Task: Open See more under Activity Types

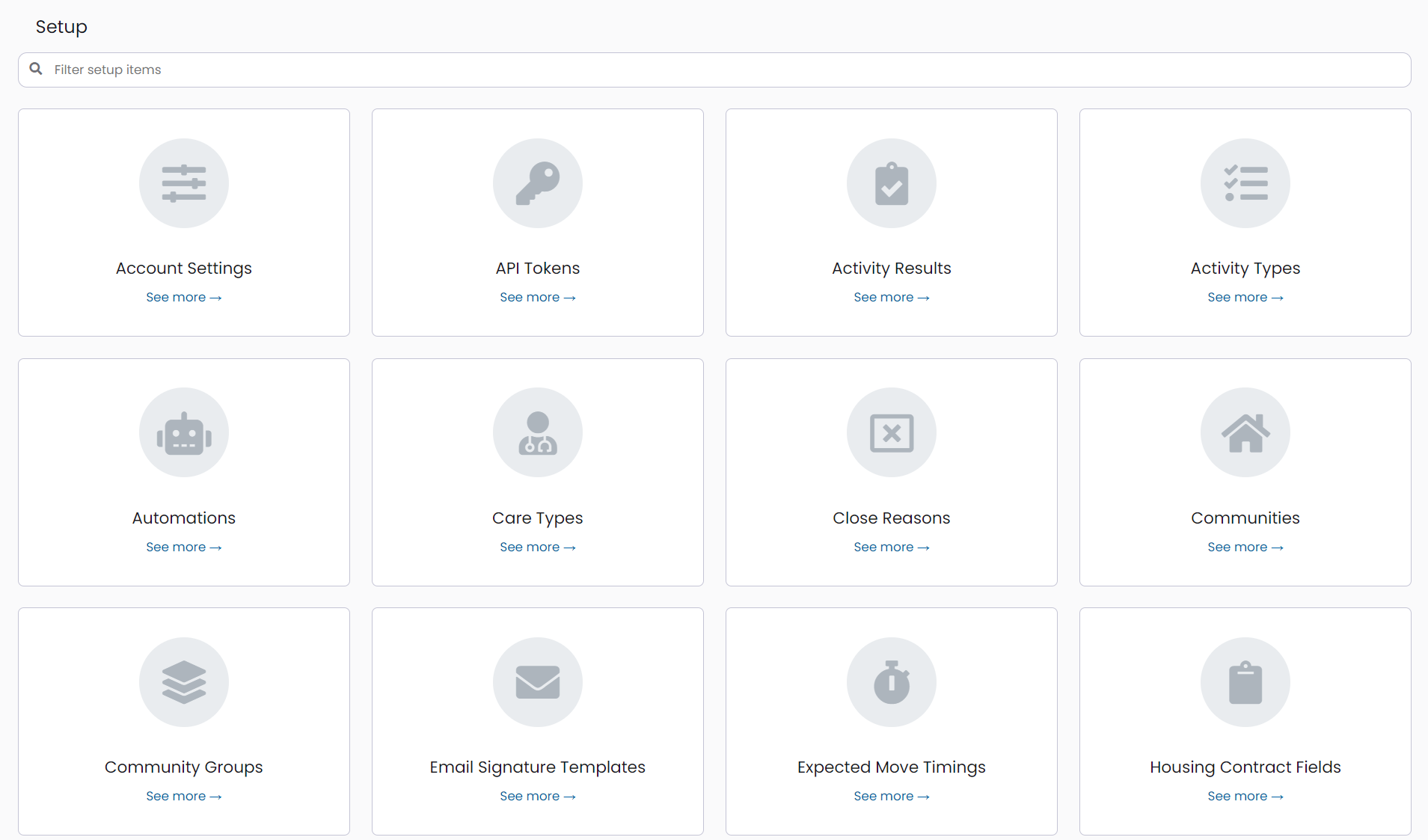Action: (1245, 297)
